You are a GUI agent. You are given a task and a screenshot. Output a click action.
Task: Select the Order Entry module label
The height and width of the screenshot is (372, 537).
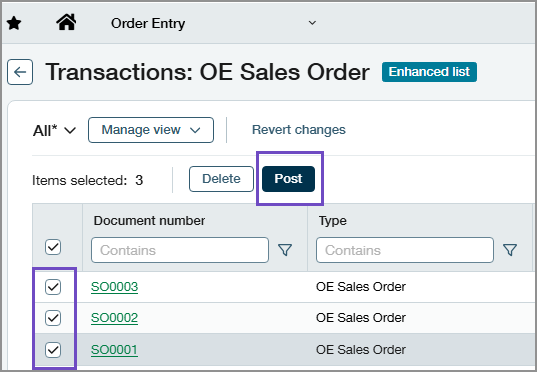[x=148, y=24]
